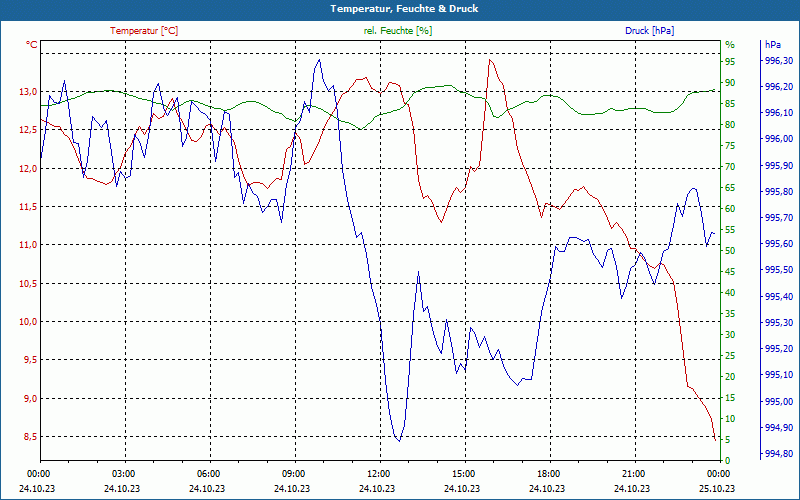800x500 pixels.
Task: Click the 0 humidity axis value
Action: 728,461
